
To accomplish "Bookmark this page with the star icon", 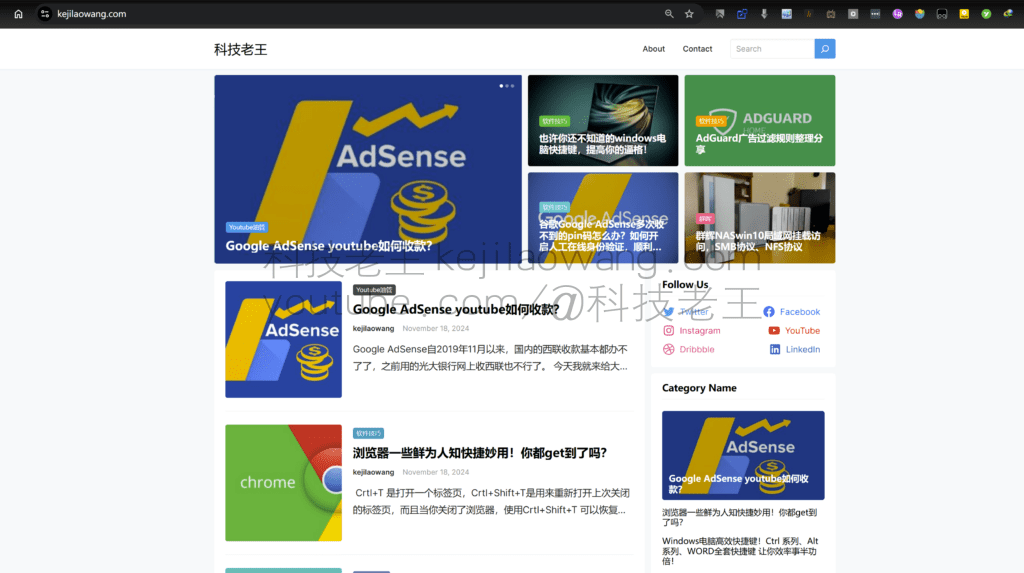I will pos(689,14).
